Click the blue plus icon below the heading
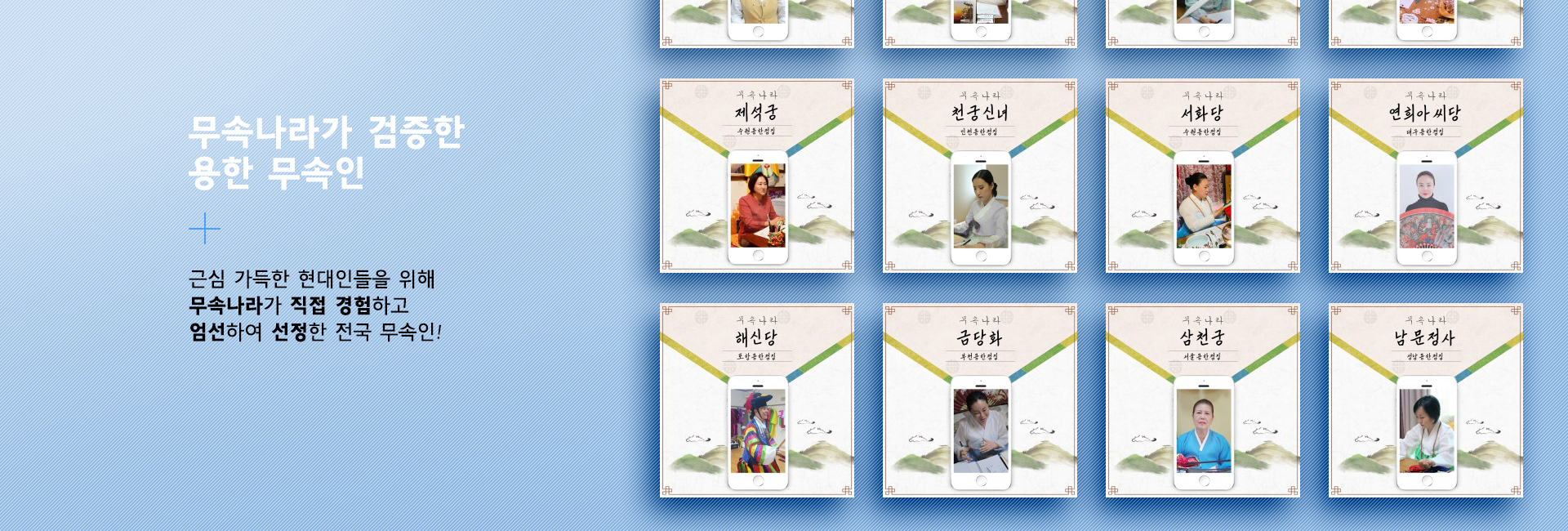This screenshot has width=1568, height=531. coord(204,229)
